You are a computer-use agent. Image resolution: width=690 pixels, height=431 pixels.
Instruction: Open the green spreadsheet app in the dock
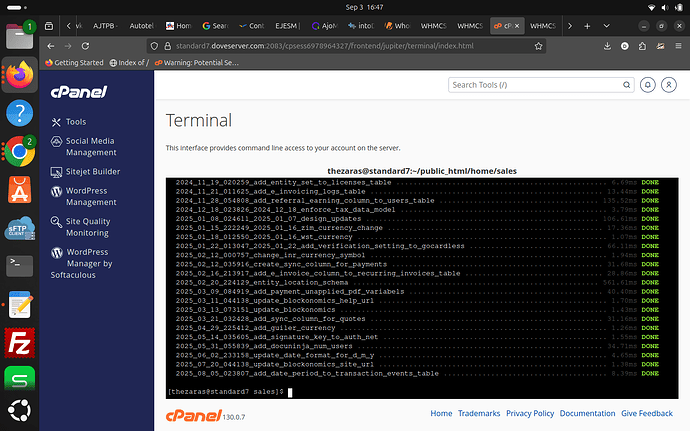19,379
